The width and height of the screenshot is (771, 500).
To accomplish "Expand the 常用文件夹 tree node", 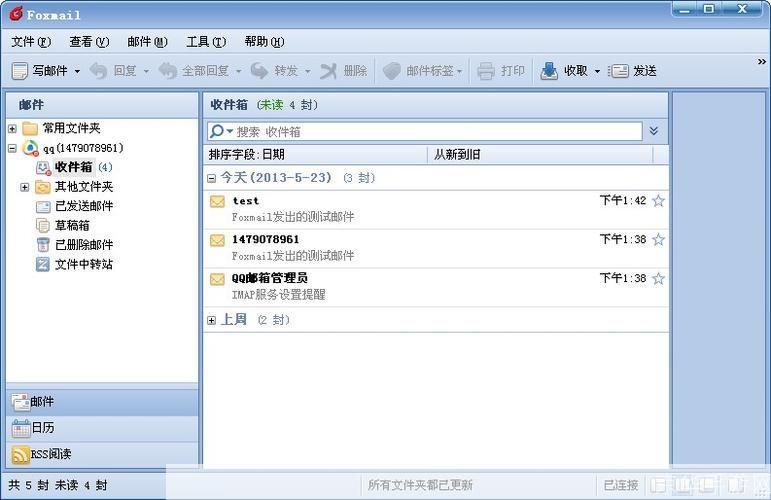I will [x=12, y=129].
